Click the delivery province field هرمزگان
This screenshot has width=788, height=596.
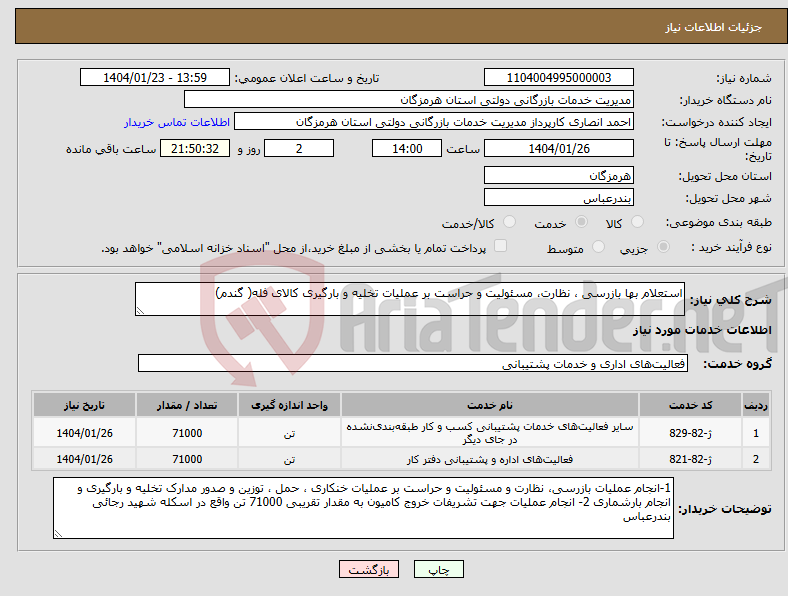coord(558,175)
